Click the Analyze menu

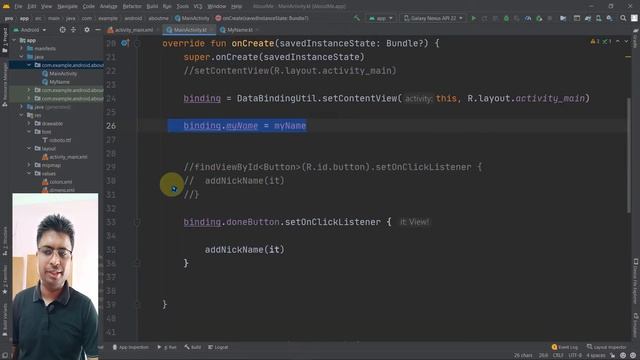tap(108, 6)
